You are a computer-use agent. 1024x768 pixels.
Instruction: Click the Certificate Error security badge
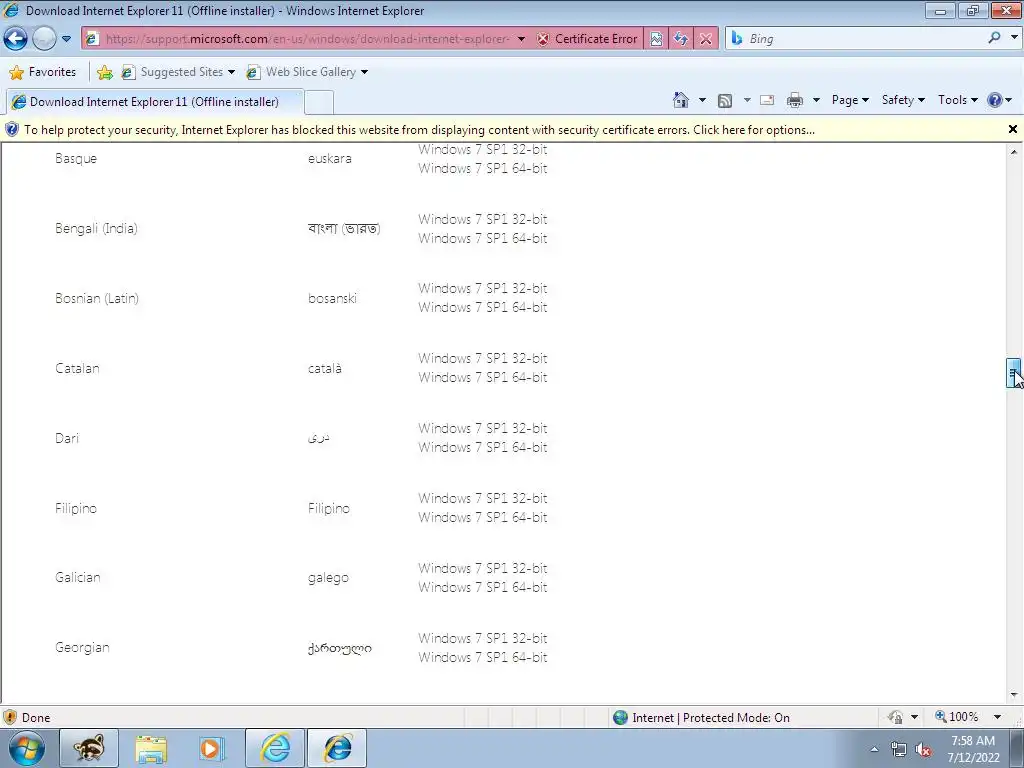(x=588, y=39)
